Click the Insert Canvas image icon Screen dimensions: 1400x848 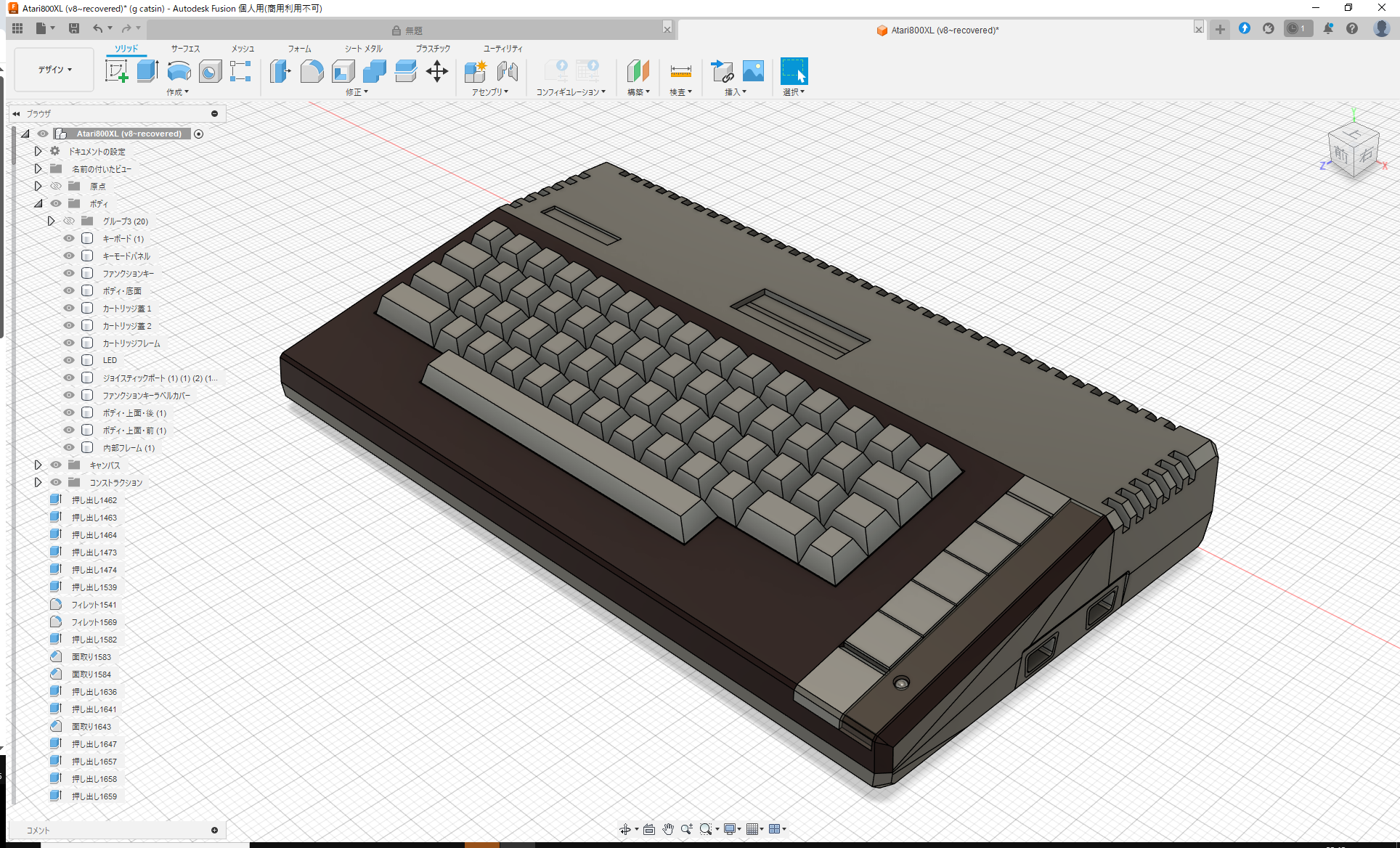(x=753, y=71)
